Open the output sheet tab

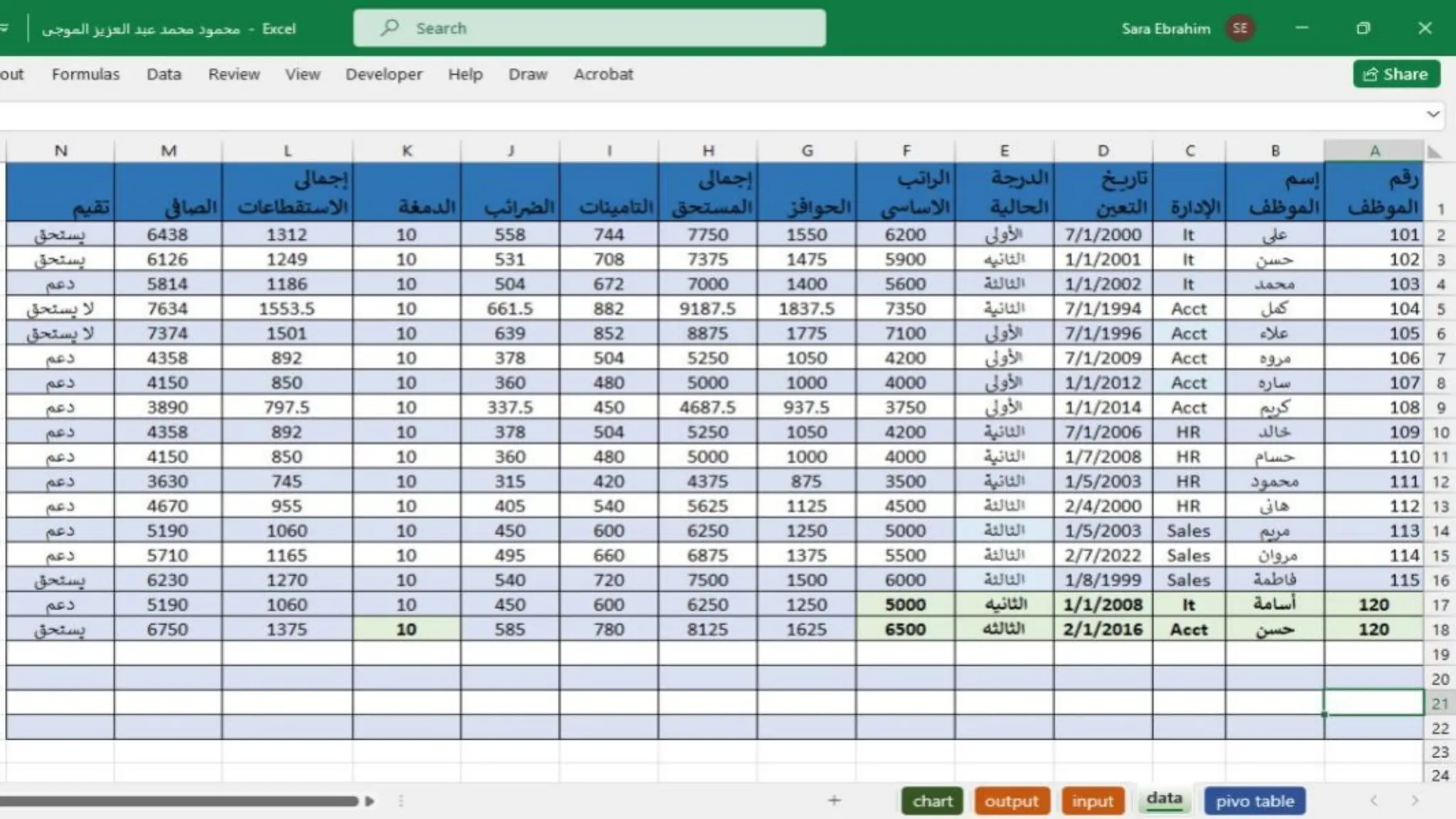1011,801
